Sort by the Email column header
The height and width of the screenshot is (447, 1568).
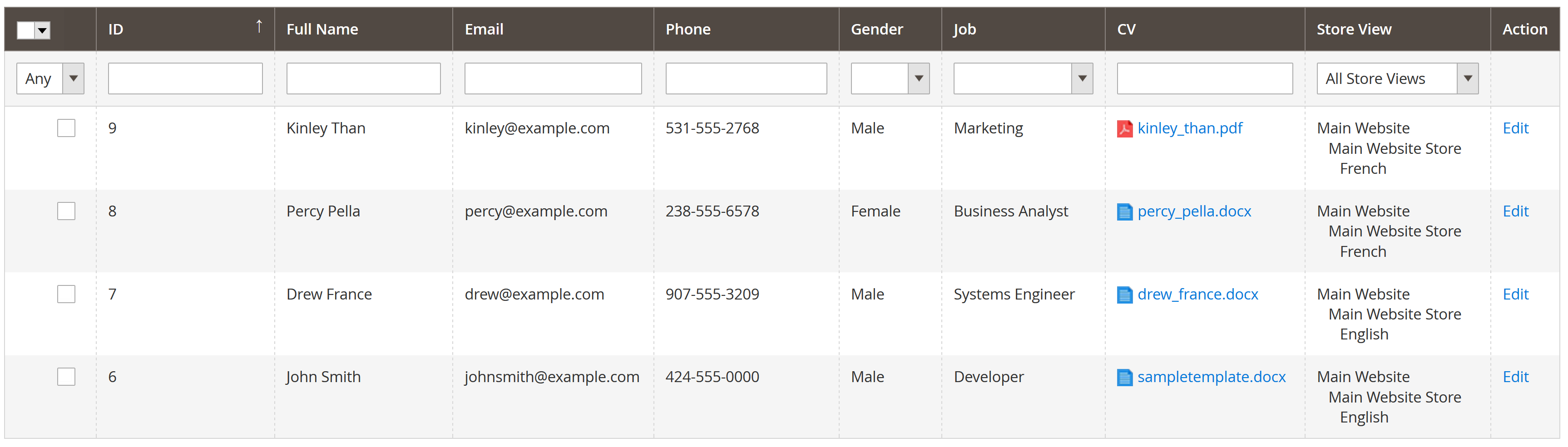[484, 29]
